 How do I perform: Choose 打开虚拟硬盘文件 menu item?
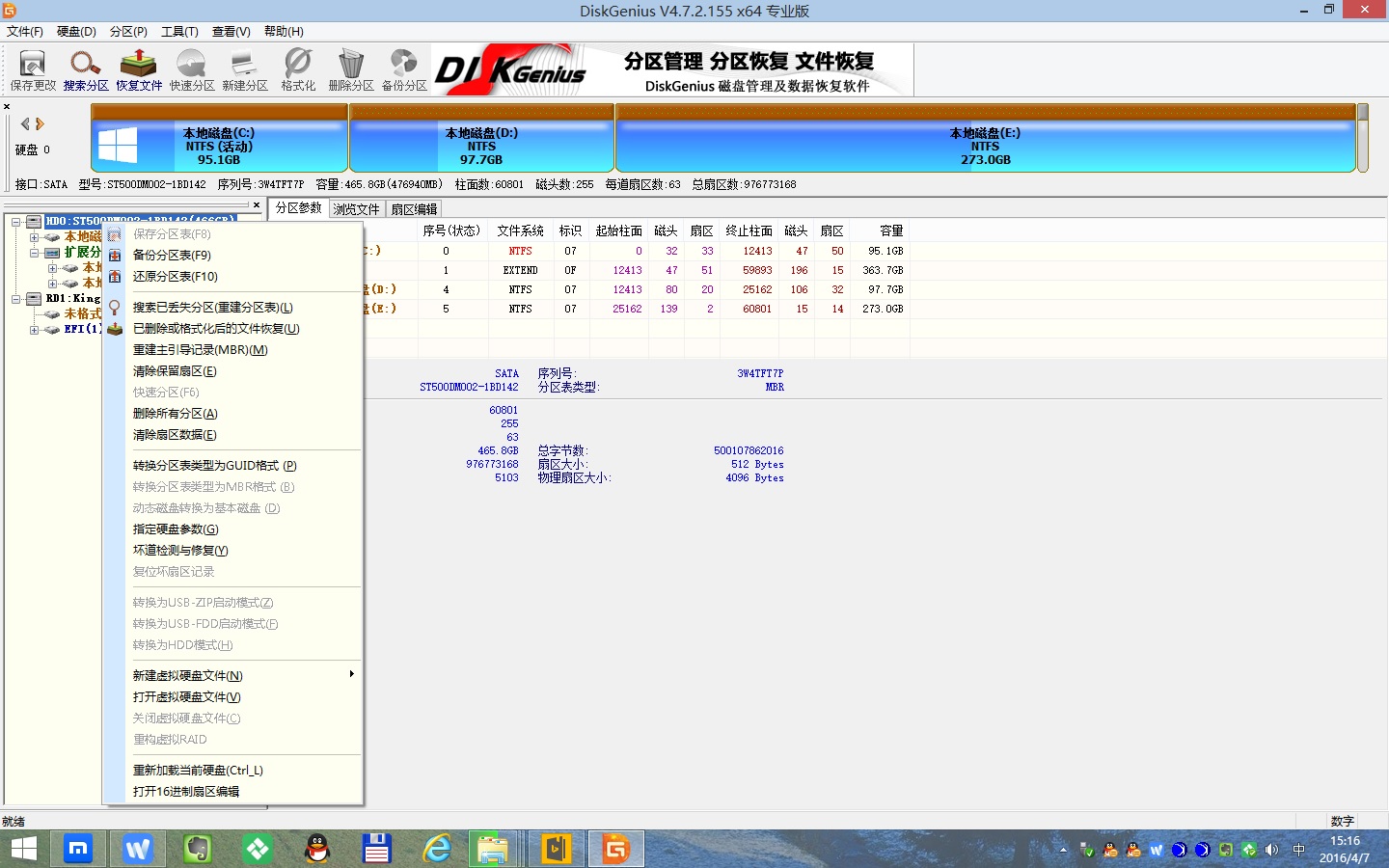click(x=233, y=697)
